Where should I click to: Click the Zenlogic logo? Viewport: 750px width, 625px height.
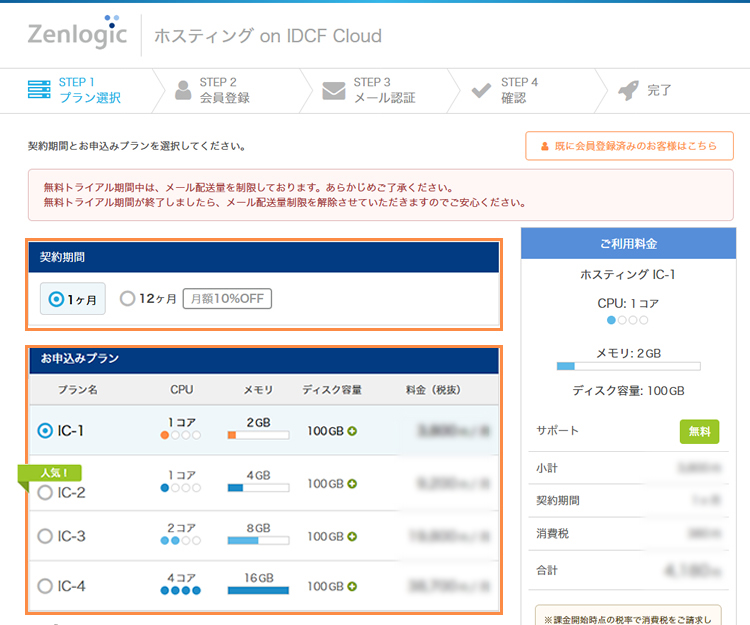(77, 34)
